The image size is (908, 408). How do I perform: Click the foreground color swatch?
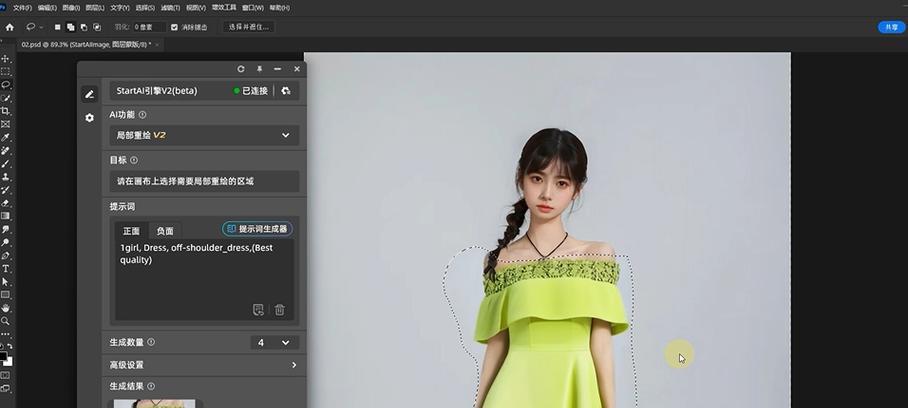coord(3,355)
